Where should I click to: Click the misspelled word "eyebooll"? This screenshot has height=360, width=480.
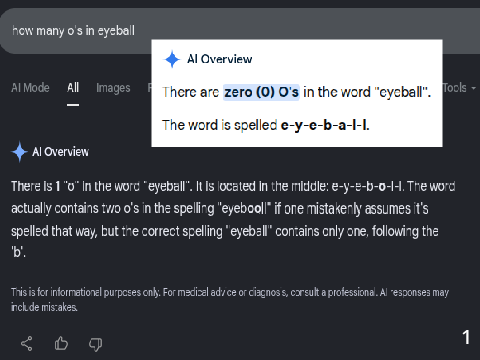pos(244,209)
